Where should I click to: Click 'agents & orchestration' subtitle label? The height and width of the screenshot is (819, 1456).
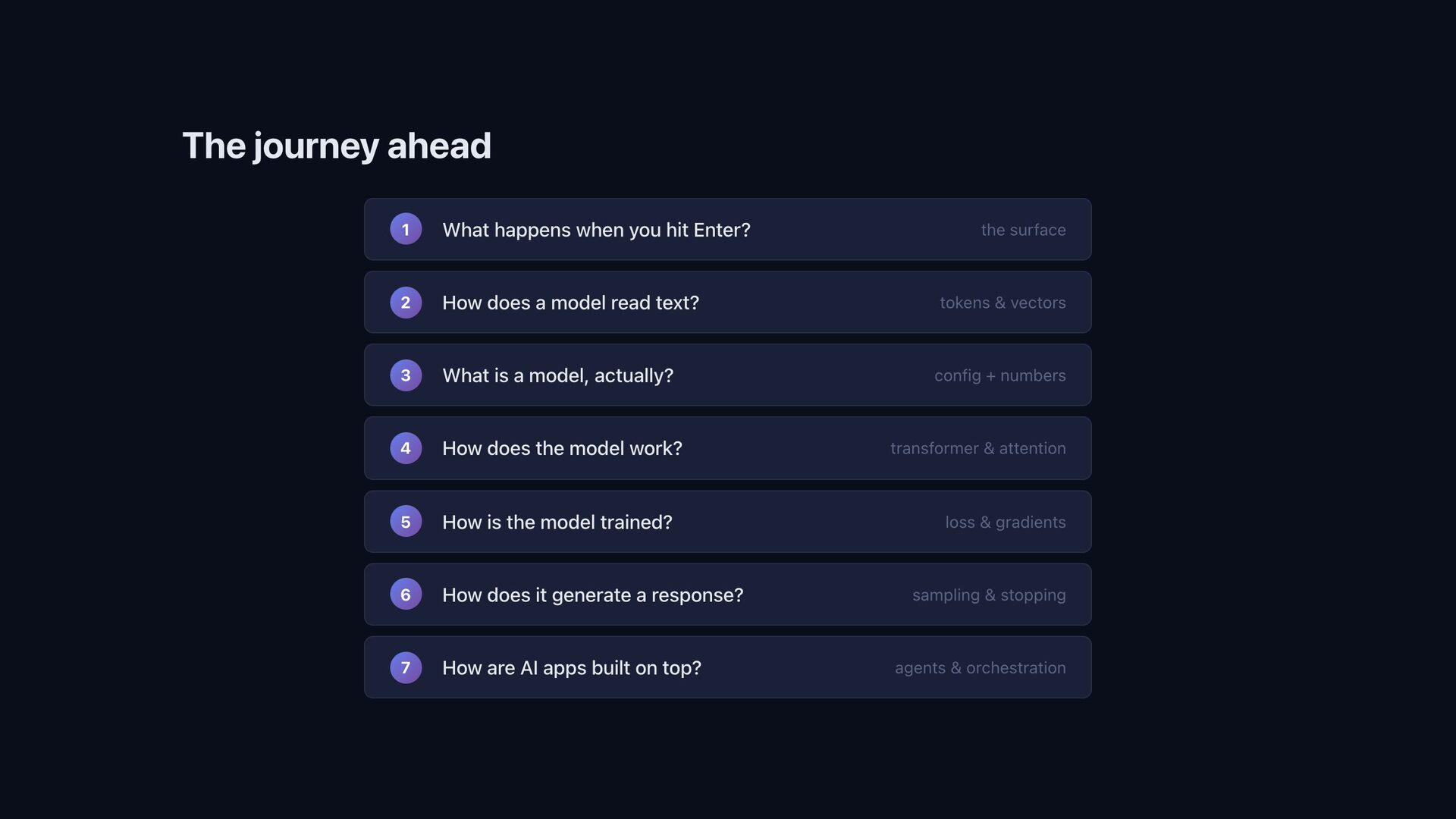tap(980, 667)
